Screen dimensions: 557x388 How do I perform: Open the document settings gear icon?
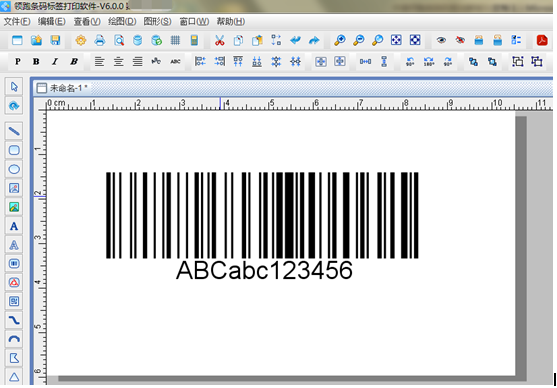pyautogui.click(x=81, y=41)
